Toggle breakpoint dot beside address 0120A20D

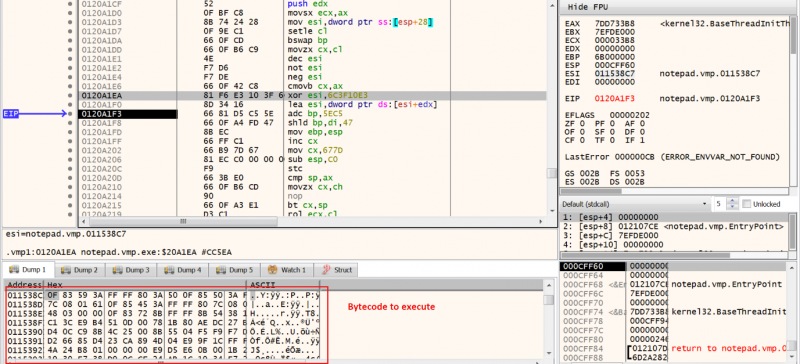(x=70, y=178)
